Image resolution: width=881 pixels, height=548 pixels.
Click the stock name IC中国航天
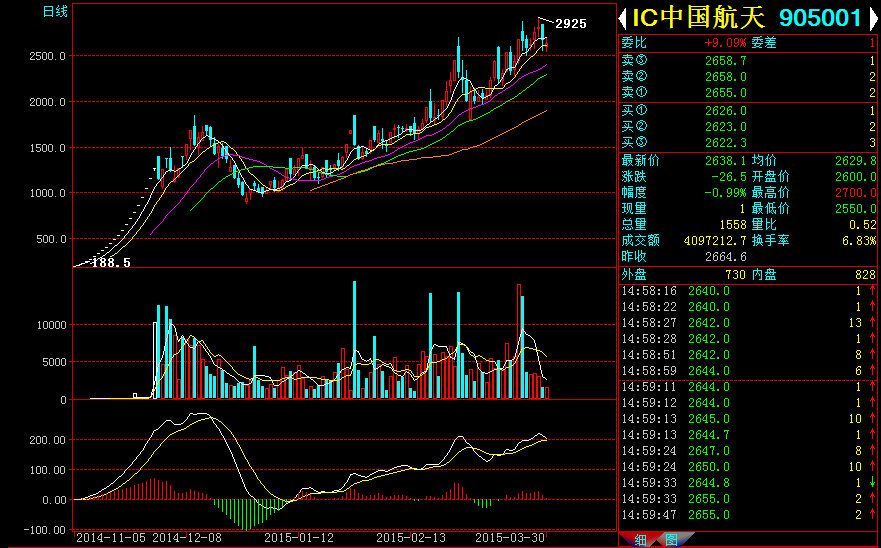coord(698,18)
